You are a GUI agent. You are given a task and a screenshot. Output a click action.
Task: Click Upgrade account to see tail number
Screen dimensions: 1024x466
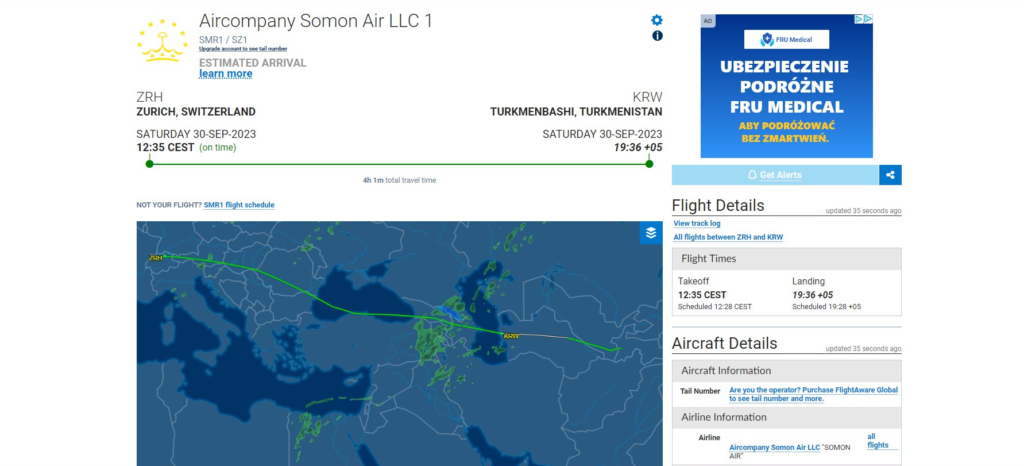(243, 49)
